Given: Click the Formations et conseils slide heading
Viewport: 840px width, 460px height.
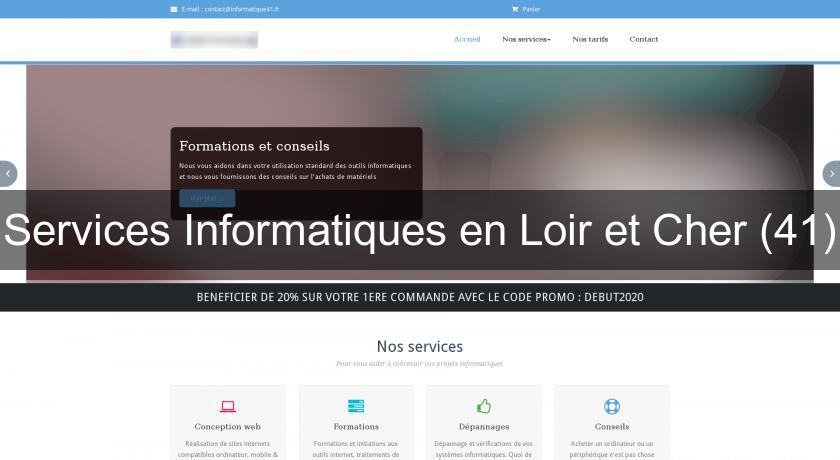Looking at the screenshot, I should coord(254,146).
